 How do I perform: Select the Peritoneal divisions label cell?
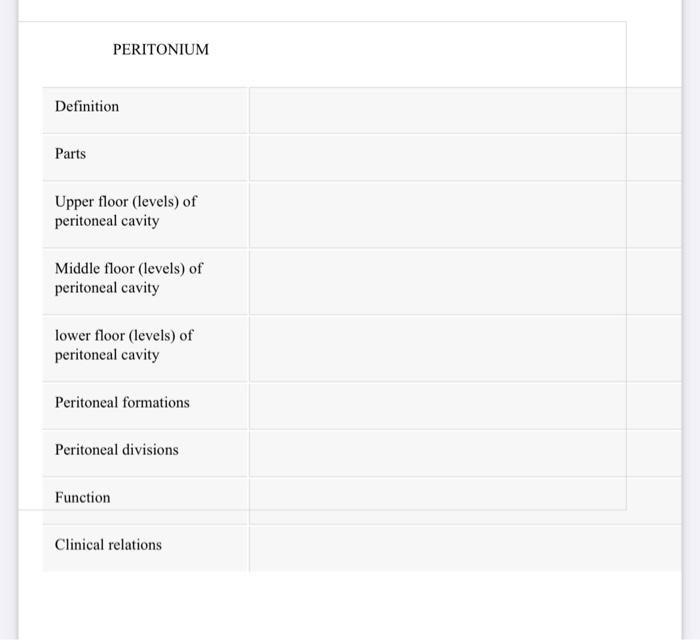(x=146, y=453)
